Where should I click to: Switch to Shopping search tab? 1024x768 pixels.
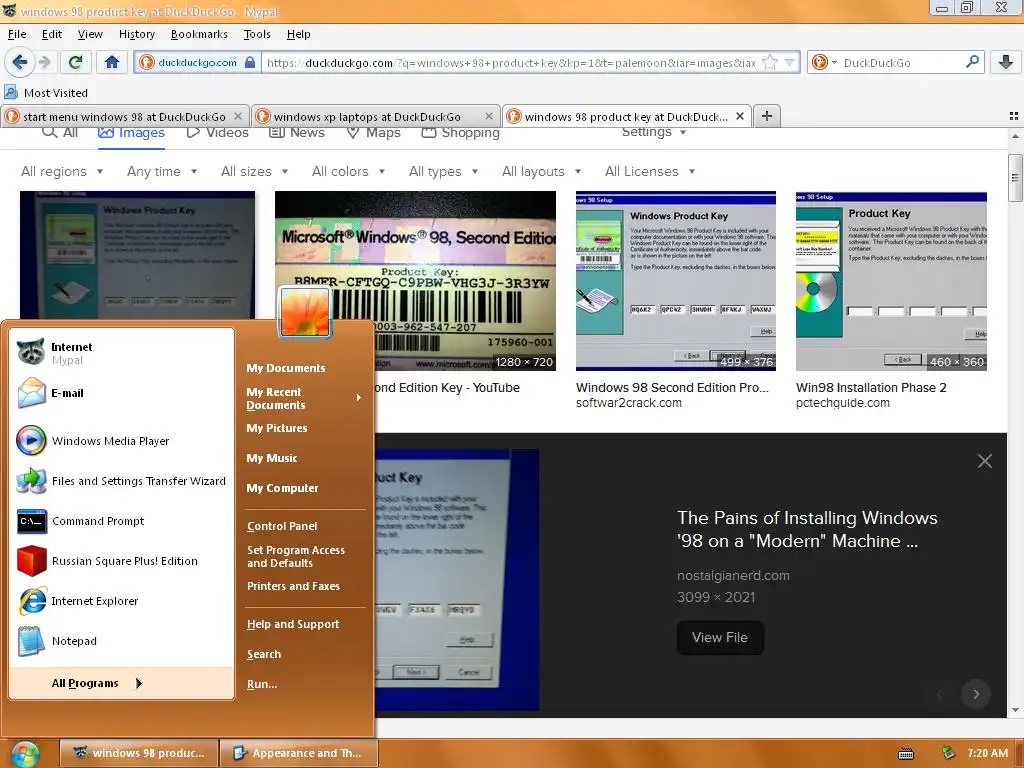point(460,133)
